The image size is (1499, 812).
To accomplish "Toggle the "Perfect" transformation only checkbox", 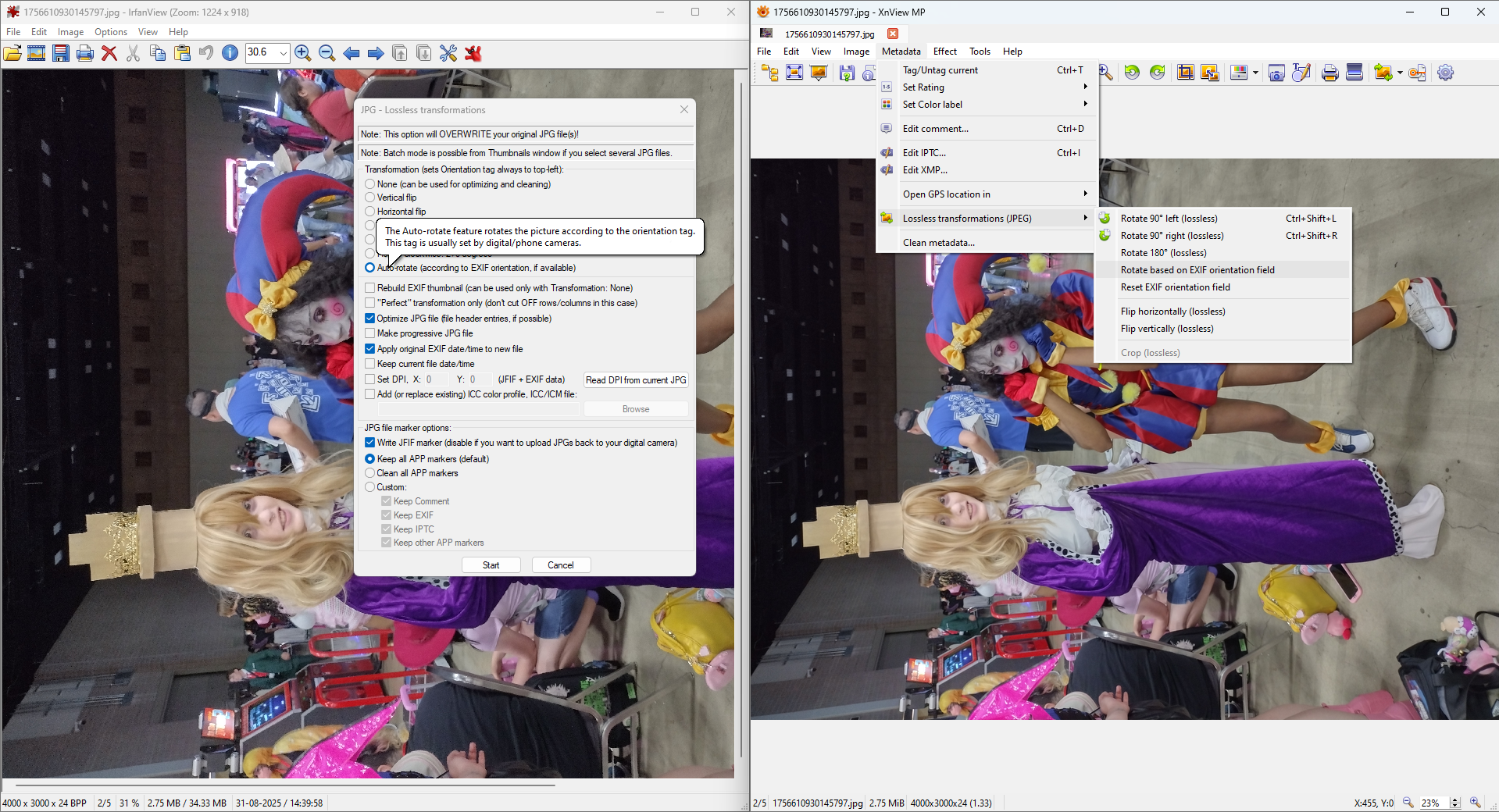I will 370,303.
